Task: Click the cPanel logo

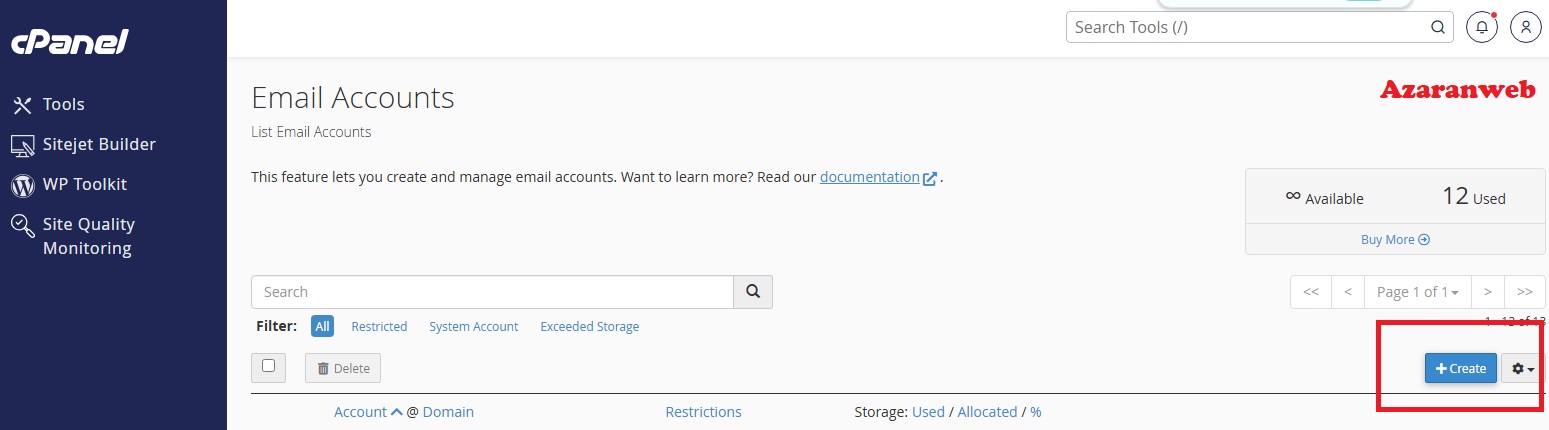Action: pos(69,43)
